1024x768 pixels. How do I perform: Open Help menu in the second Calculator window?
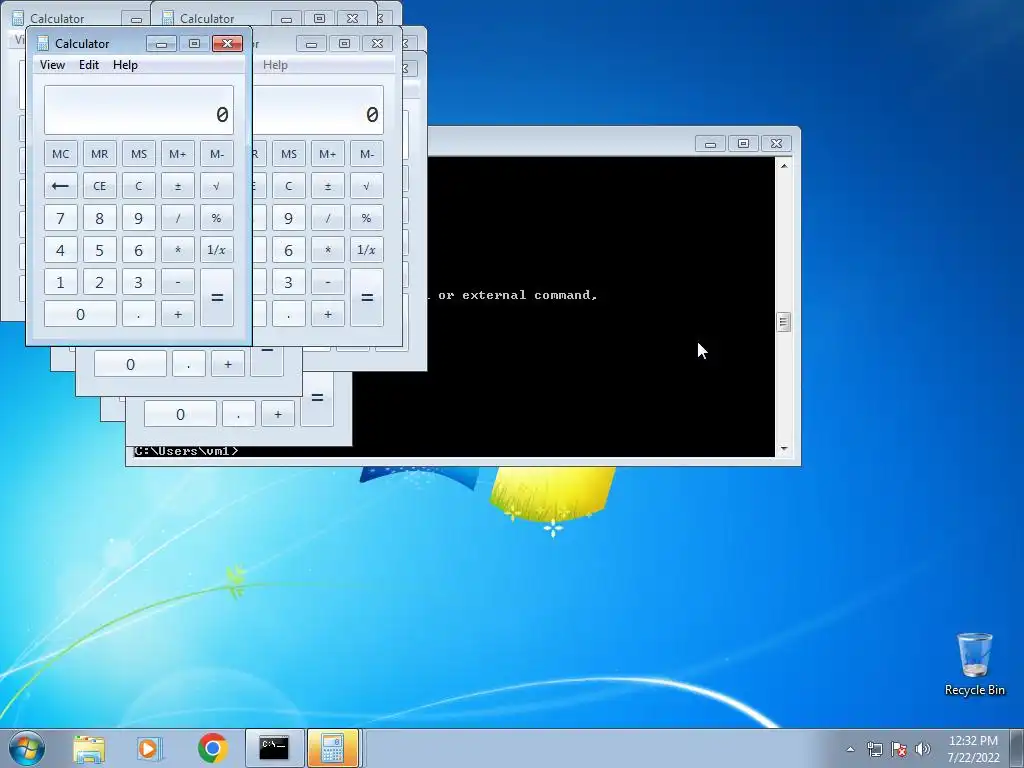[x=275, y=65]
